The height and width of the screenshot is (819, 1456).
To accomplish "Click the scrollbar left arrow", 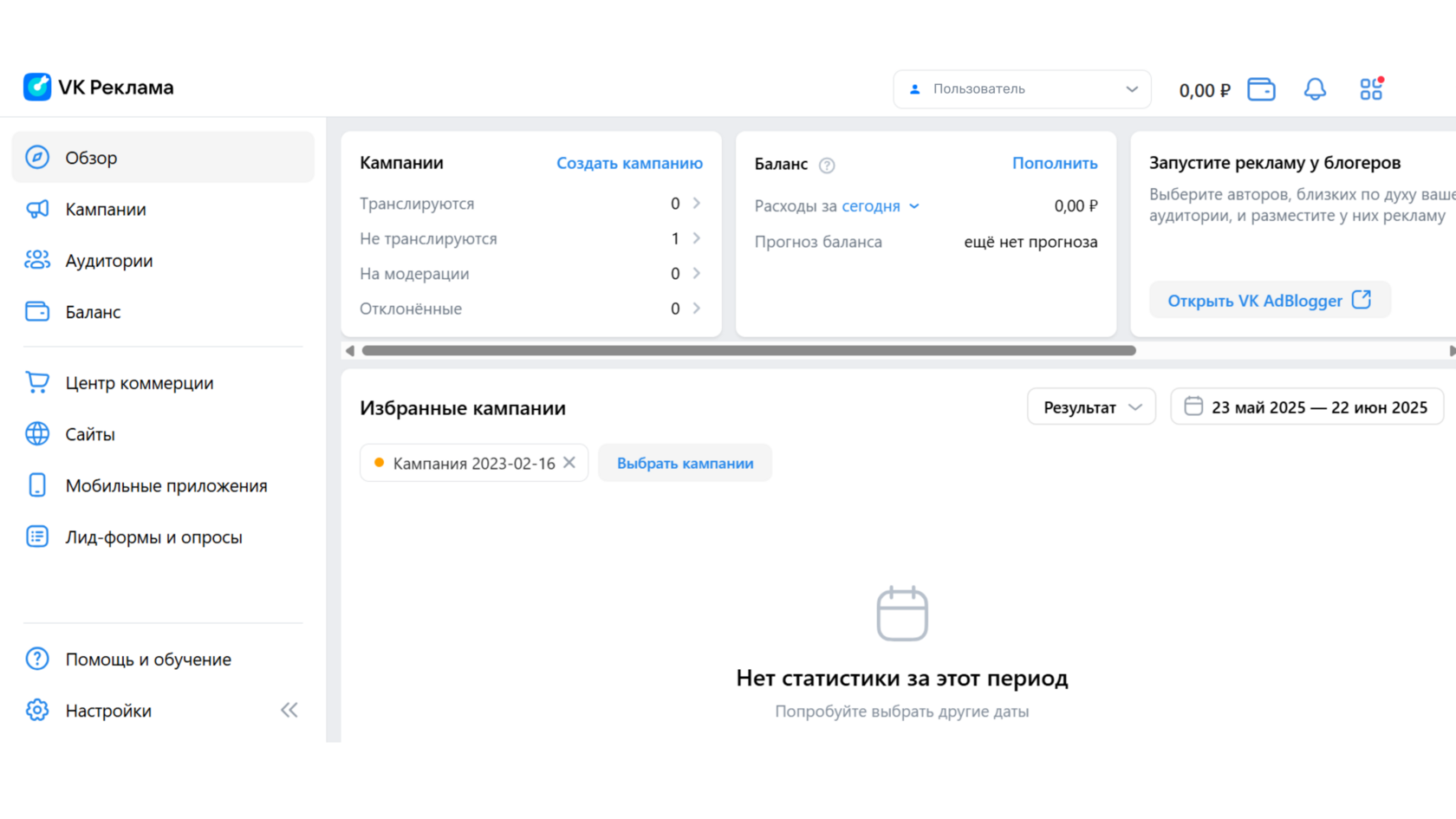I will point(350,350).
